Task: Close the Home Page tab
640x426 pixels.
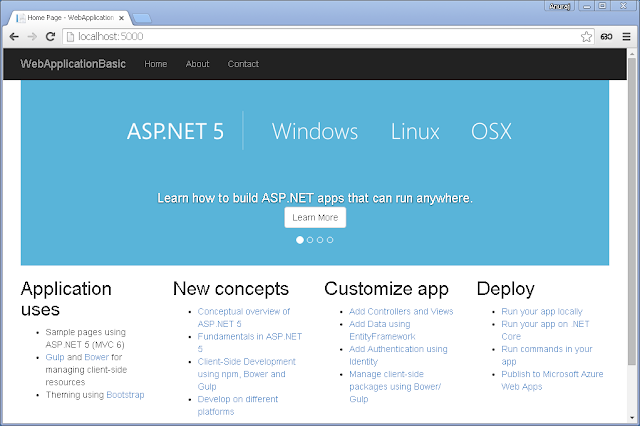Action: coord(121,18)
